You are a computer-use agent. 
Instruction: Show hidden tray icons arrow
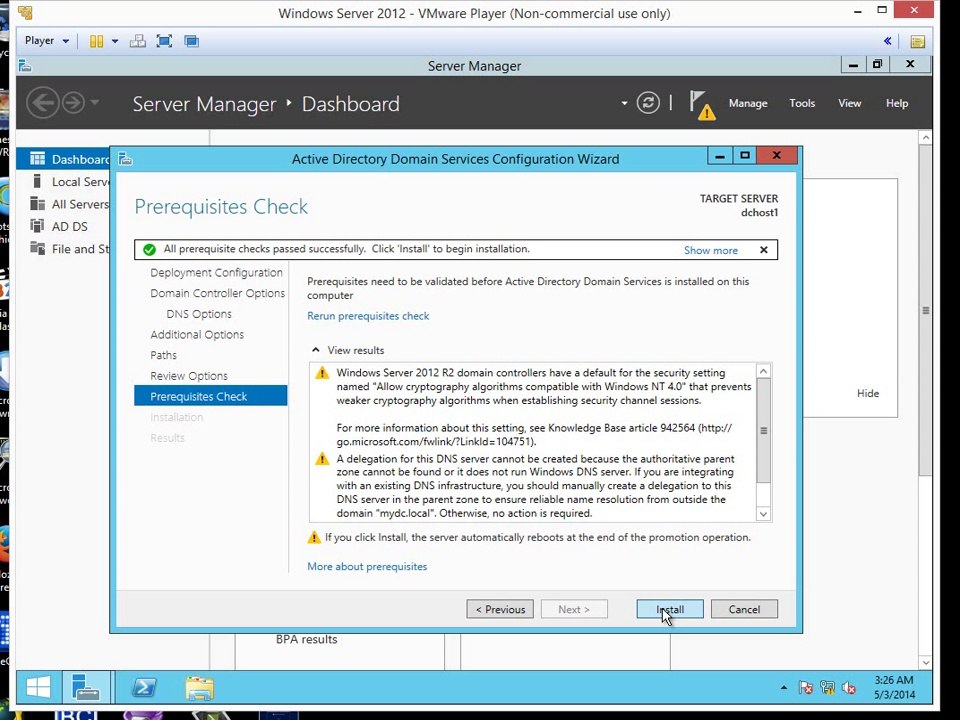point(784,688)
